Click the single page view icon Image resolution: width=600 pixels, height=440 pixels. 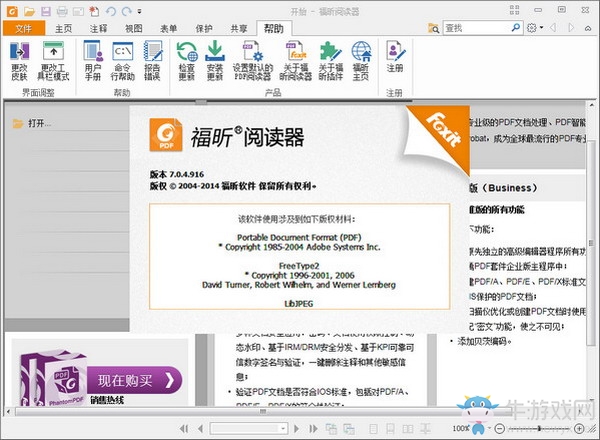[373, 429]
